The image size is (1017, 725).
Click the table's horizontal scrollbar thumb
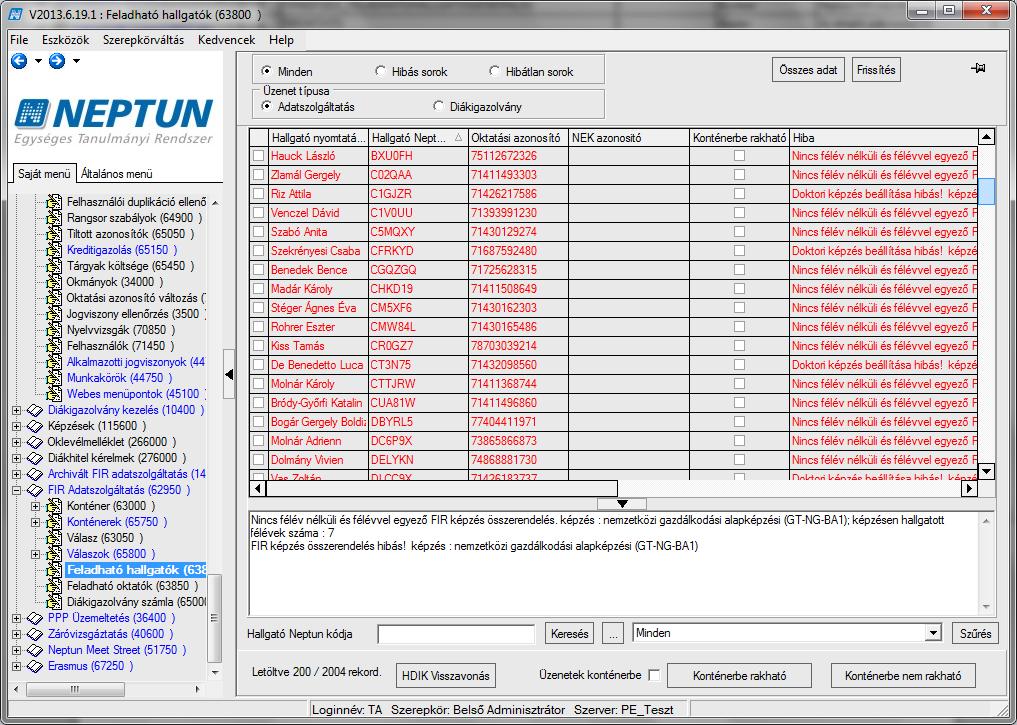[441, 488]
